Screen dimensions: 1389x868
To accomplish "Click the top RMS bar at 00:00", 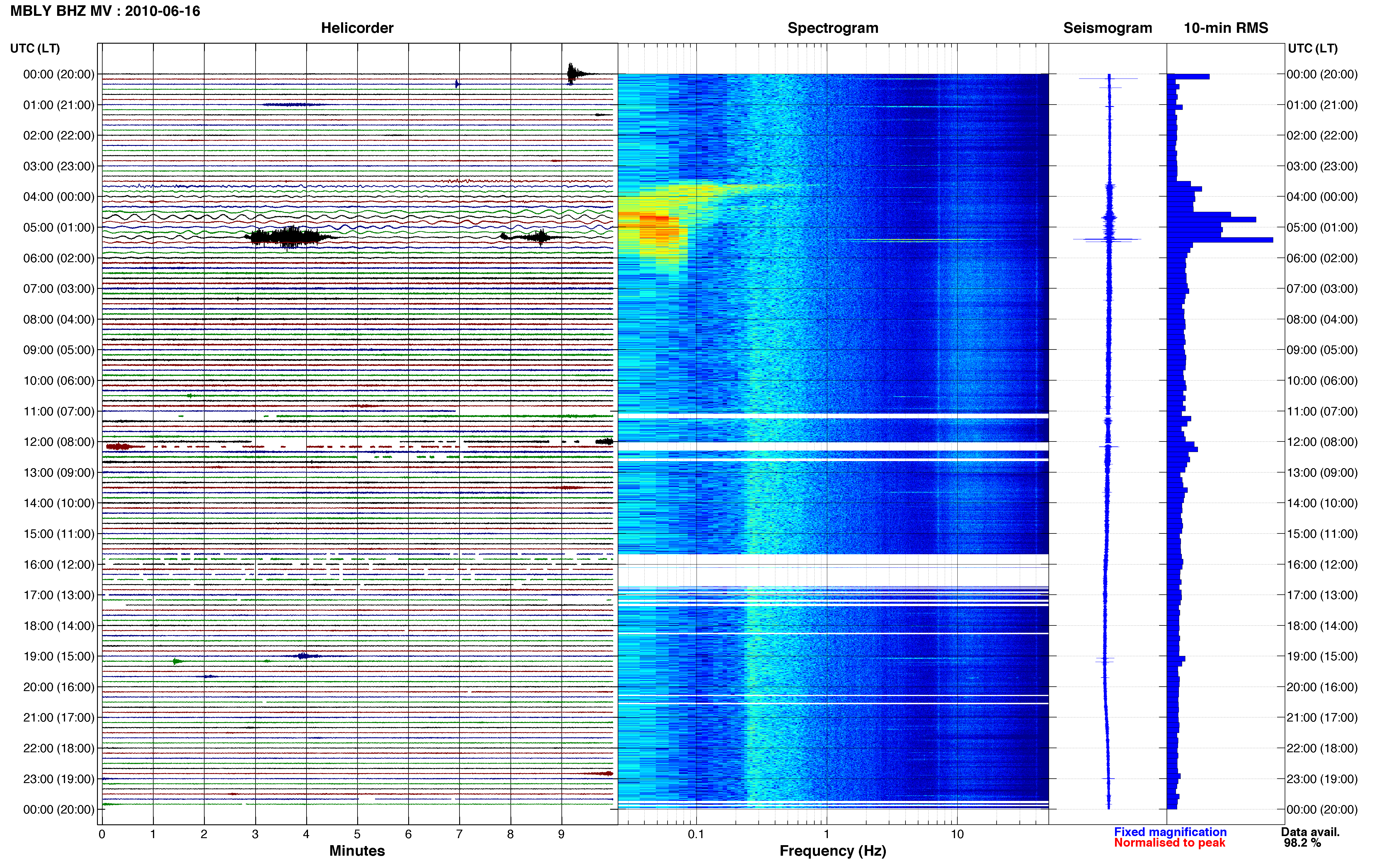I will (1188, 76).
